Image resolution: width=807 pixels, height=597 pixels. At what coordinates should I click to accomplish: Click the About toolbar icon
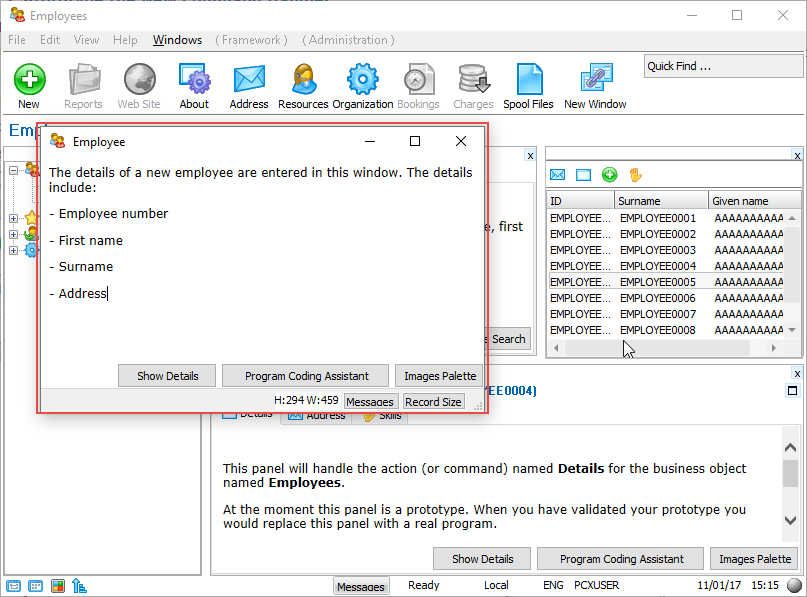point(195,80)
